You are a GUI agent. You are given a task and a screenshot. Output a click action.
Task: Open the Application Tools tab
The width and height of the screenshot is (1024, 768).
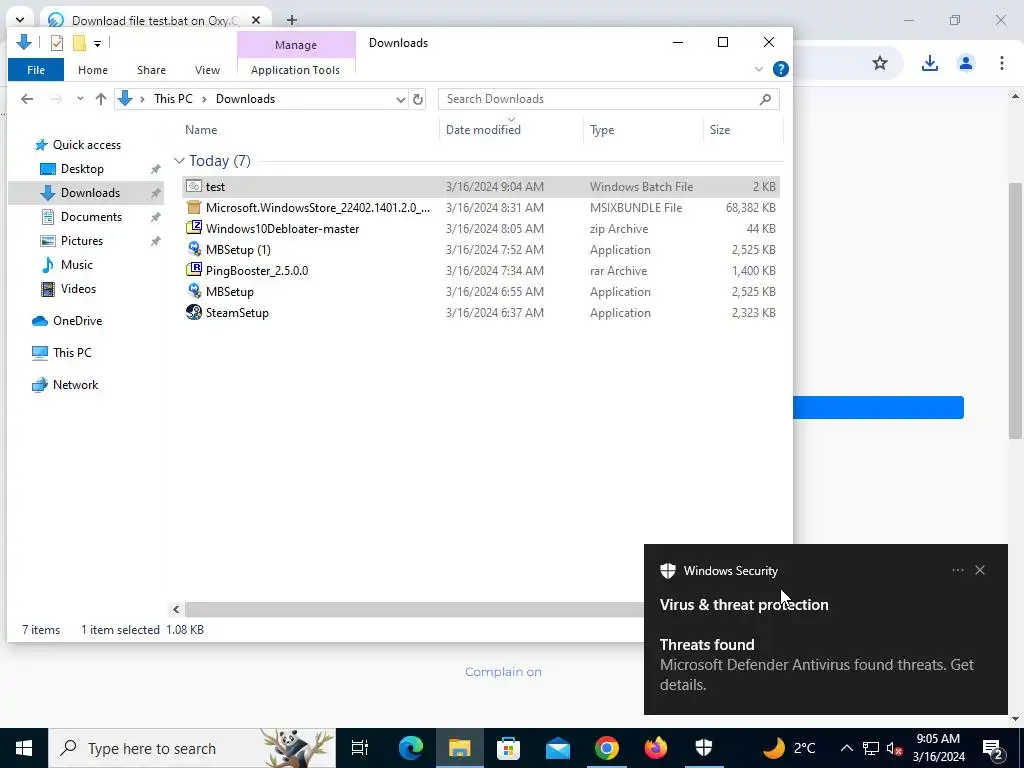coord(295,70)
